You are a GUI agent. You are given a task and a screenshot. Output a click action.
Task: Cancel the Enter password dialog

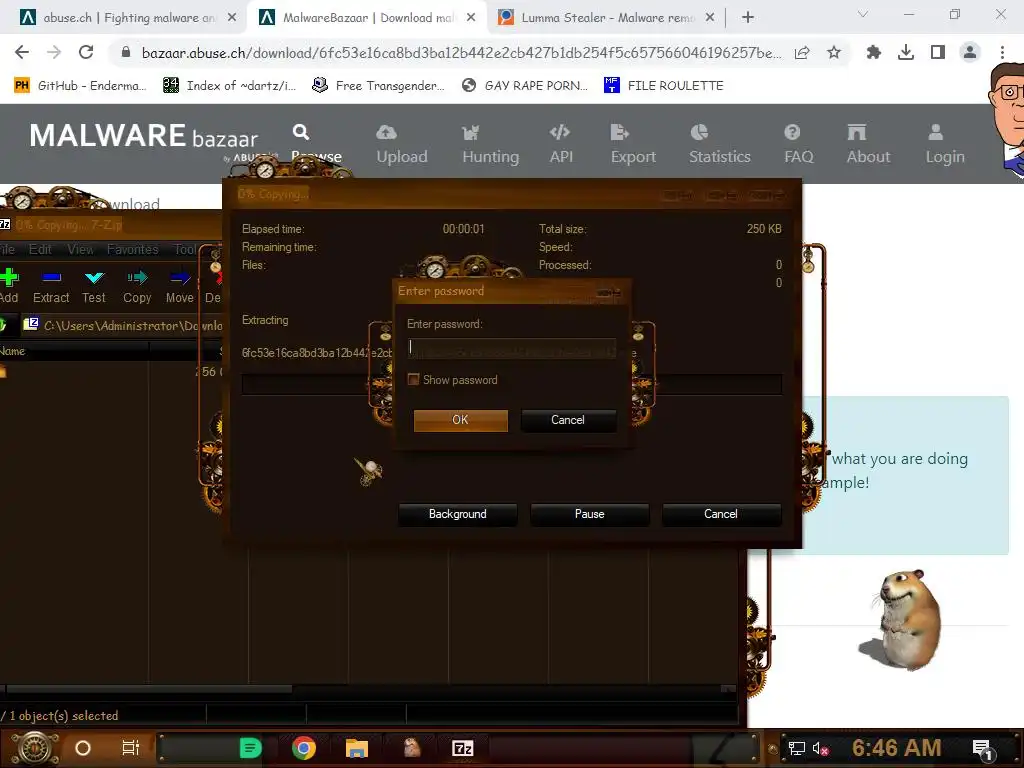pyautogui.click(x=568, y=420)
